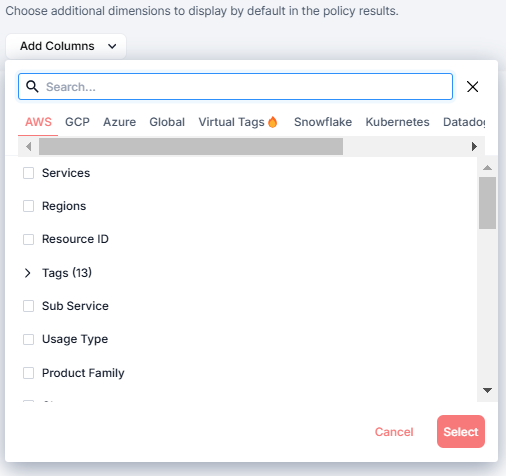Click the flame icon beside Virtual Tags
This screenshot has width=506, height=476.
(x=273, y=122)
